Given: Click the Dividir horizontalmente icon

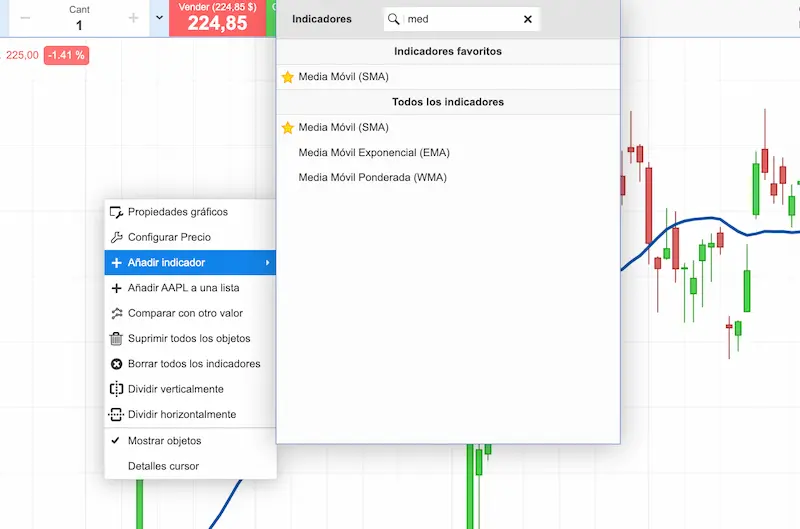Looking at the screenshot, I should 116,414.
